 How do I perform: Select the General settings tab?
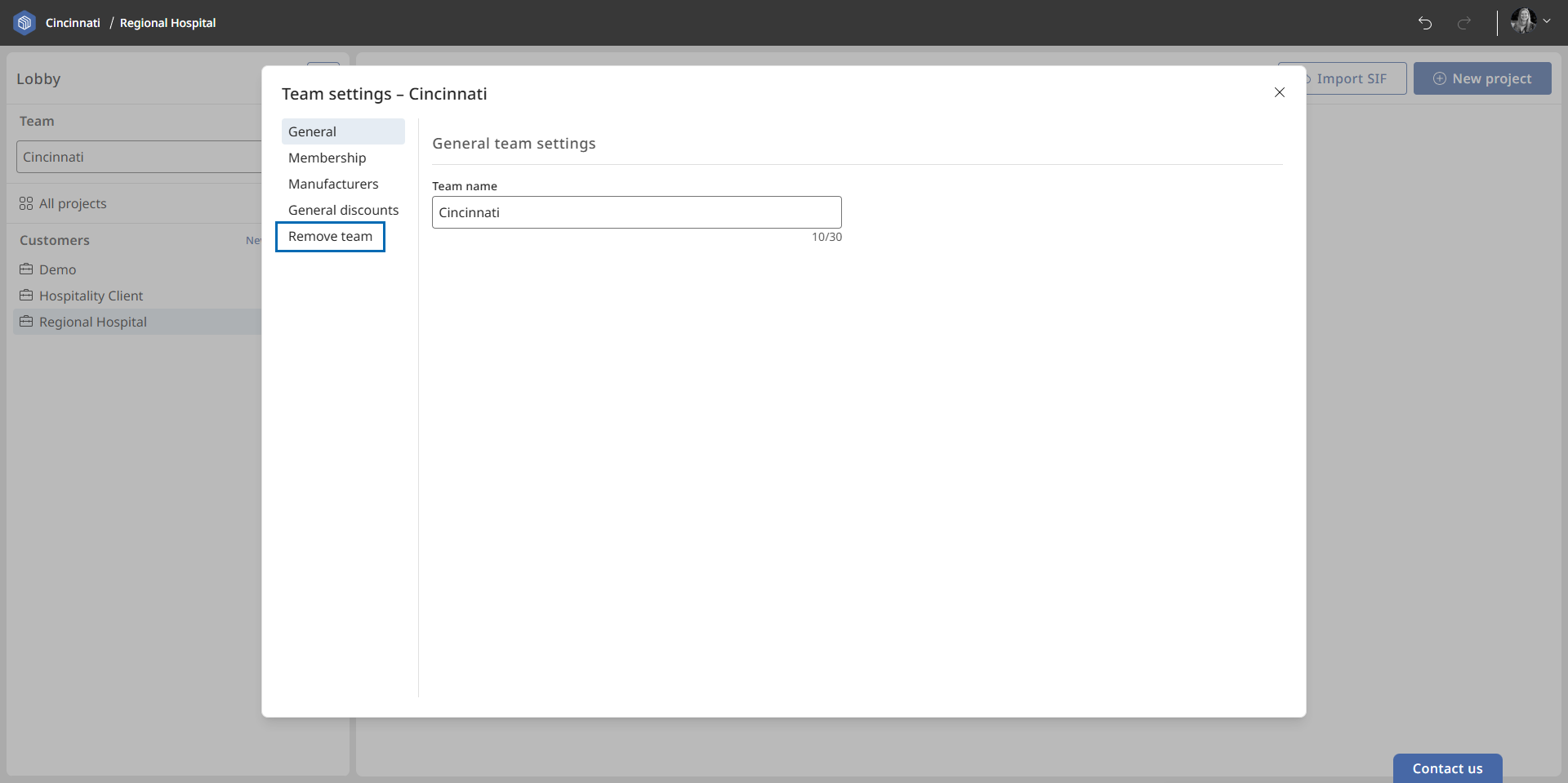(x=343, y=131)
